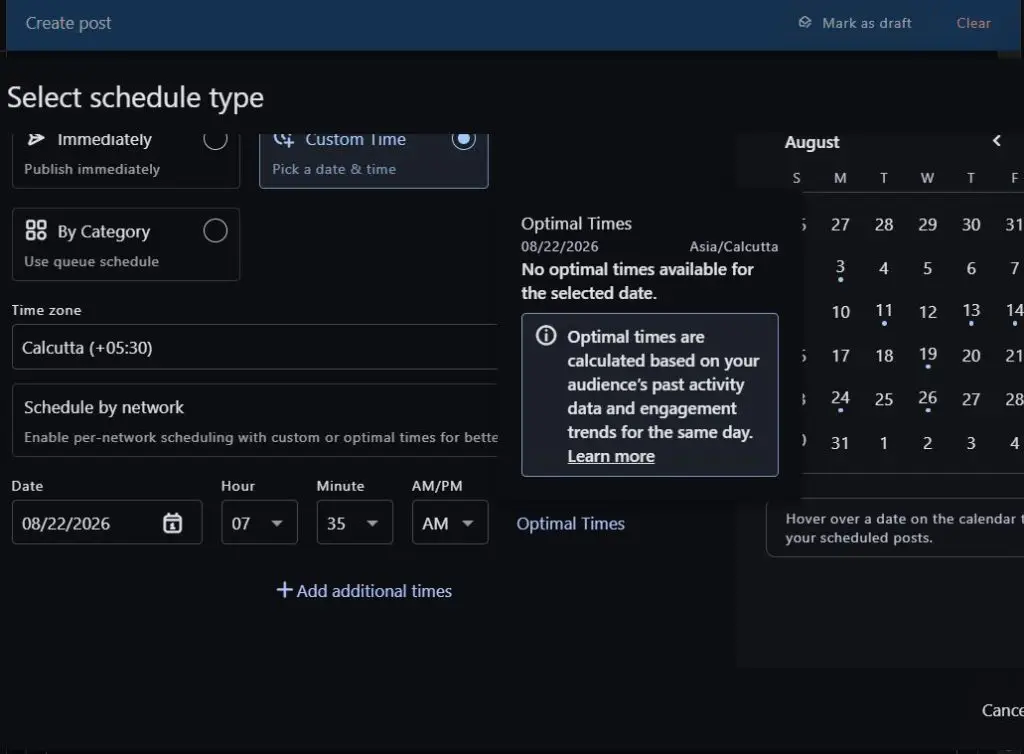The width and height of the screenshot is (1024, 754).
Task: Click the Select schedule type heading
Action: [135, 98]
